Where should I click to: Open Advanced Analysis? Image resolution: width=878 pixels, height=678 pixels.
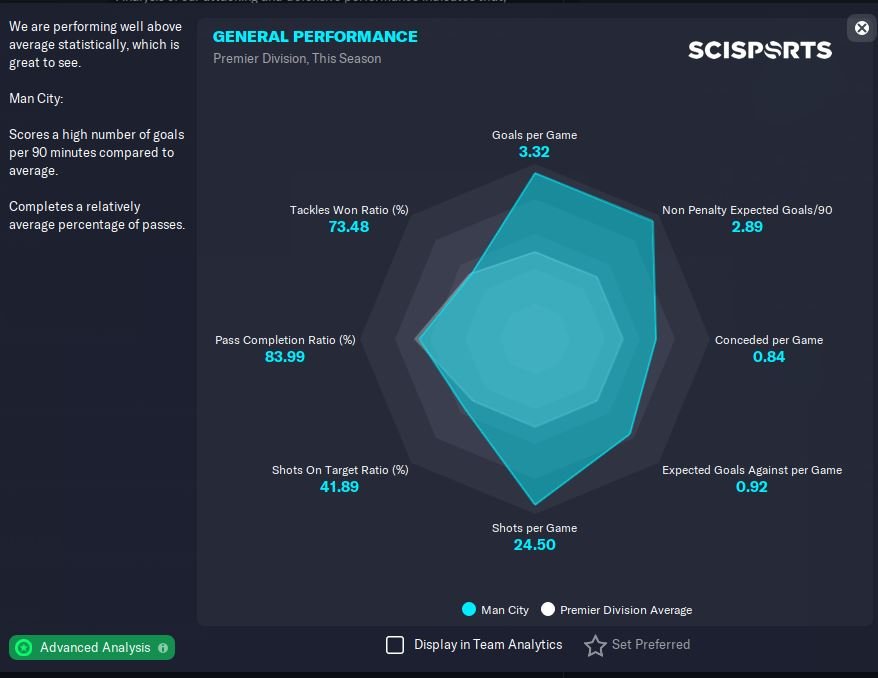click(x=94, y=648)
